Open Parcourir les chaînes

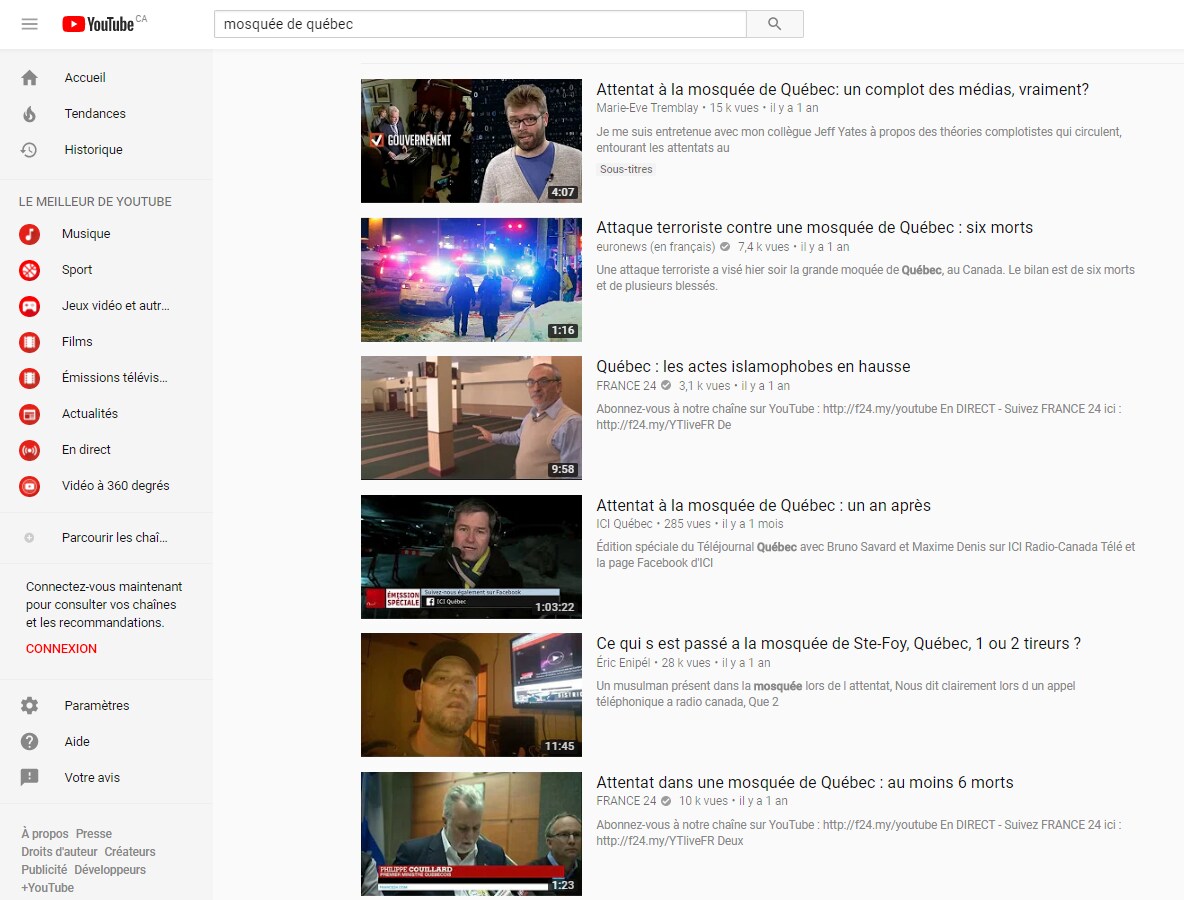pos(114,538)
